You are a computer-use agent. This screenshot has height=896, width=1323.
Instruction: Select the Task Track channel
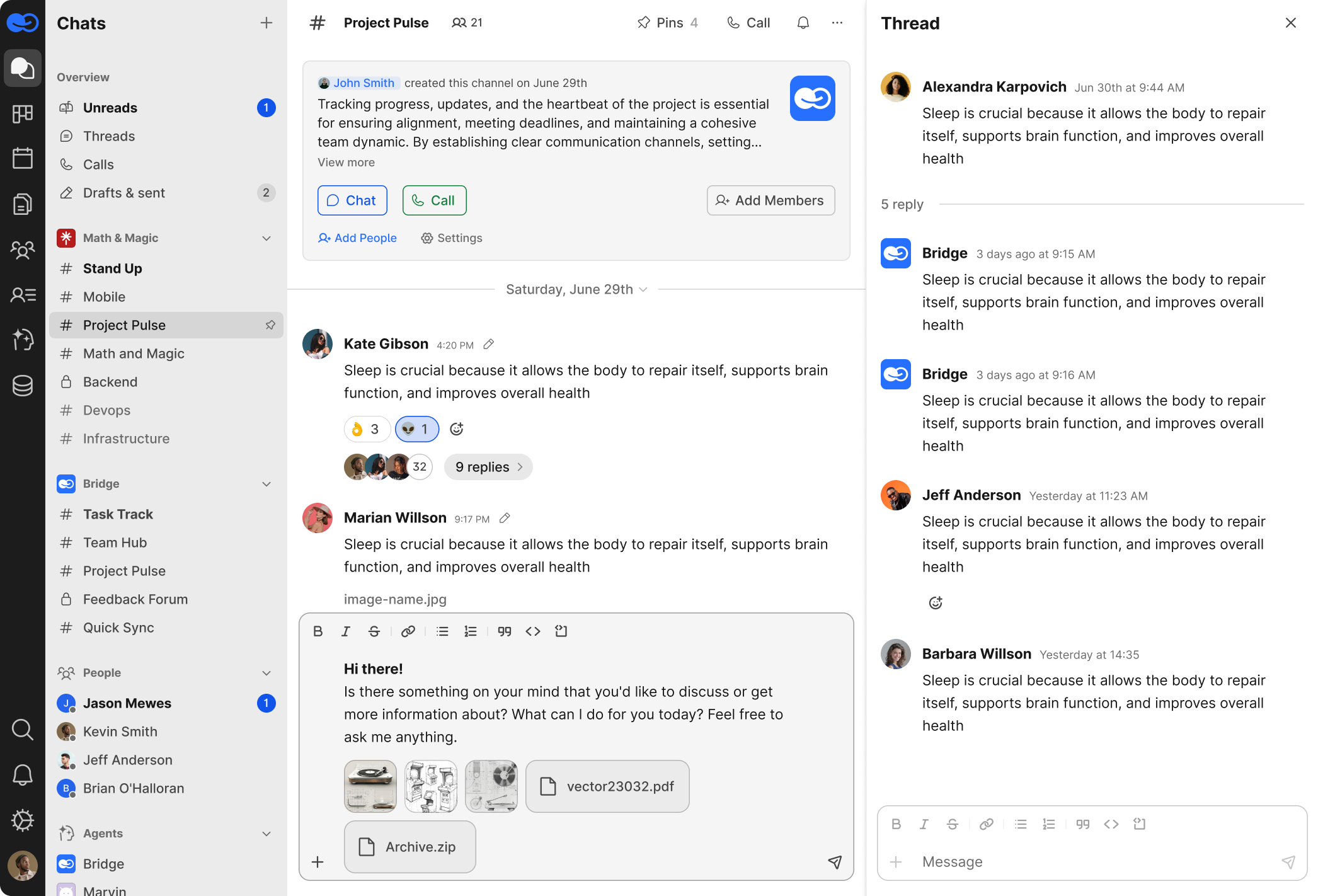118,514
